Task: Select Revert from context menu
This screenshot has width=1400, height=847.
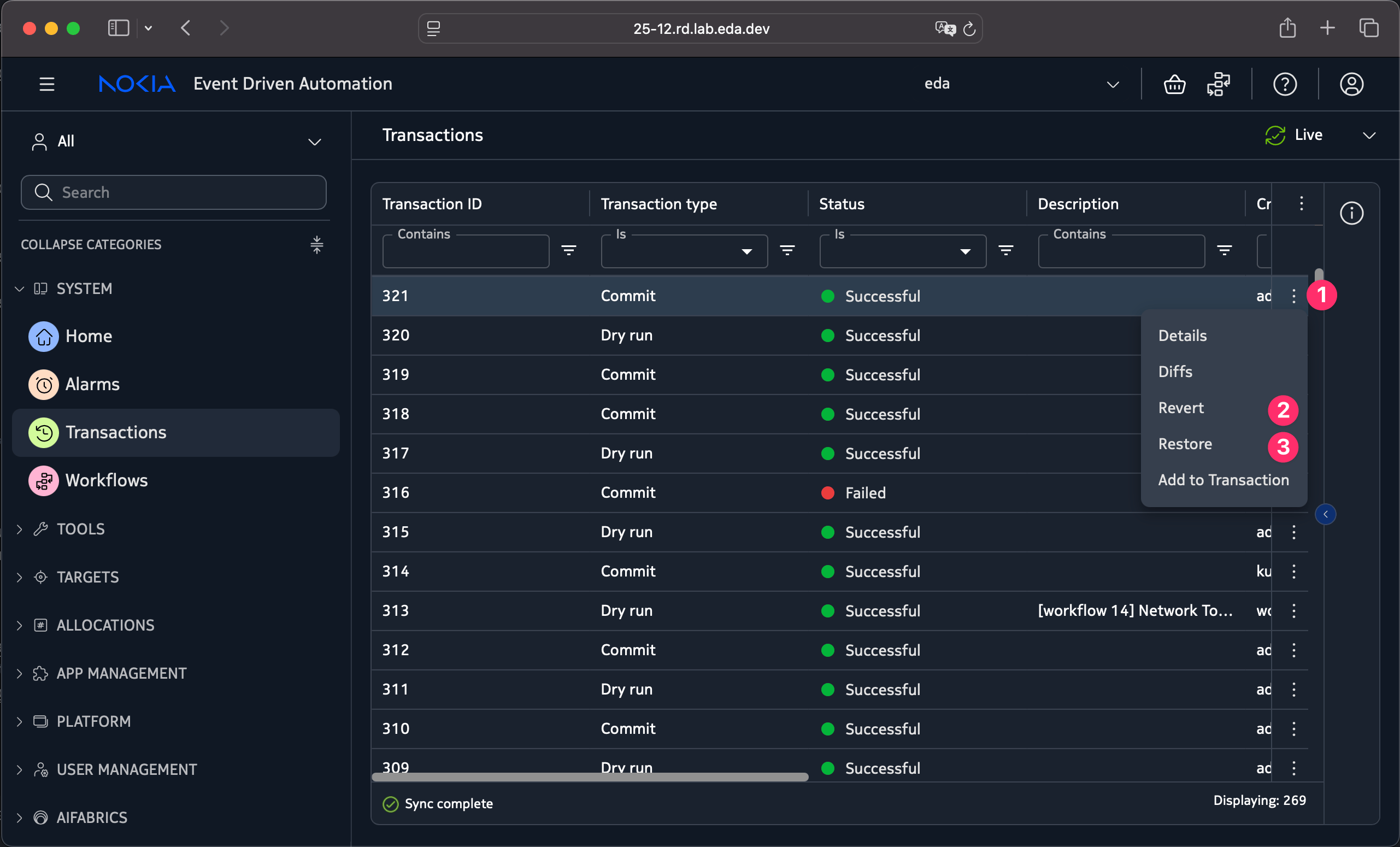Action: point(1181,408)
